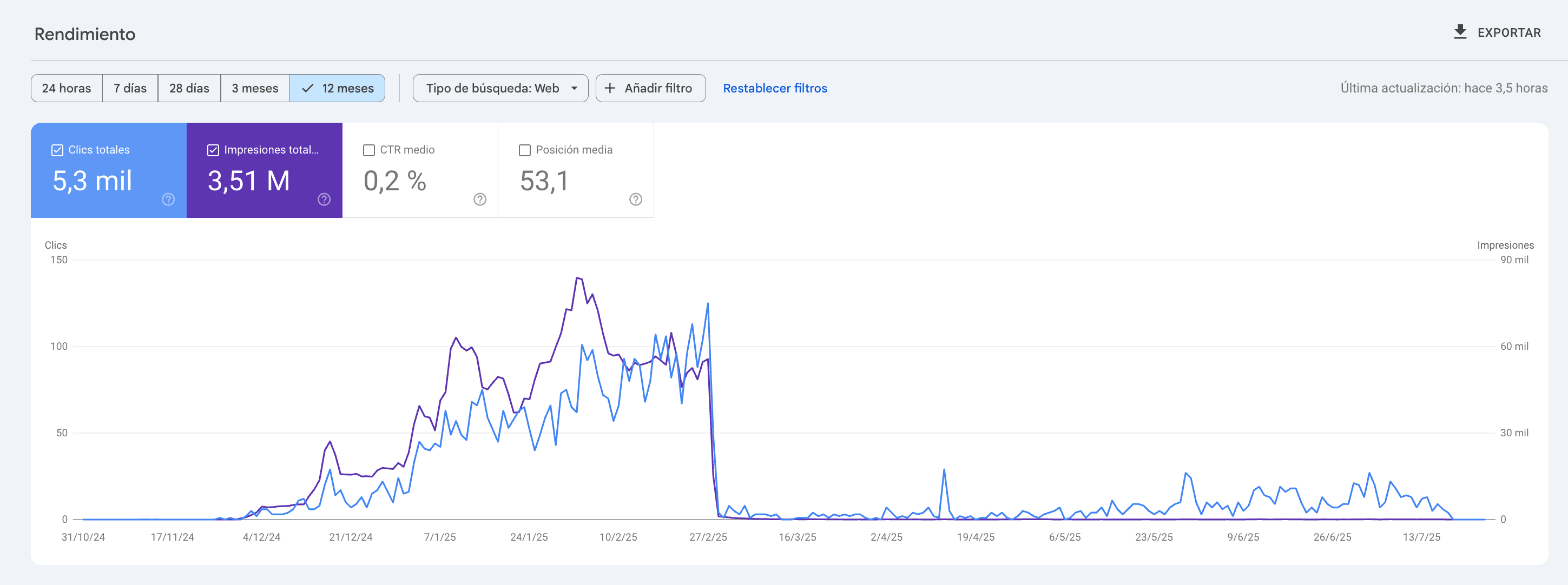Disable the Clics totales checkbox

[57, 150]
